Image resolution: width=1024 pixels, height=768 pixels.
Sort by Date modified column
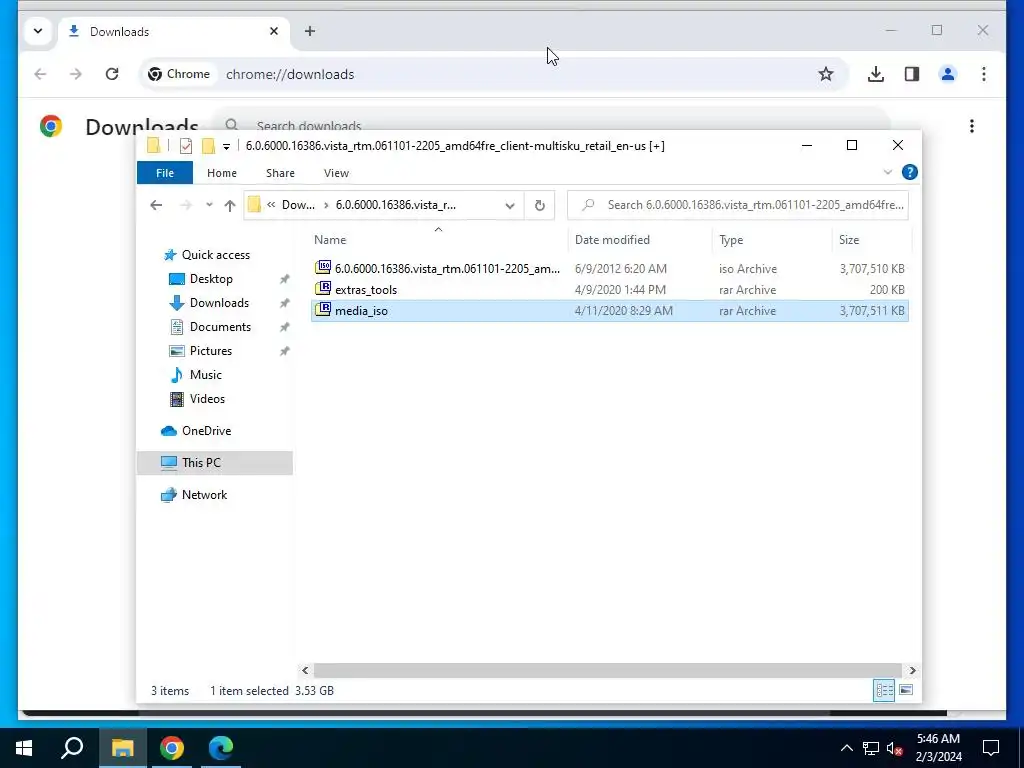click(640, 240)
